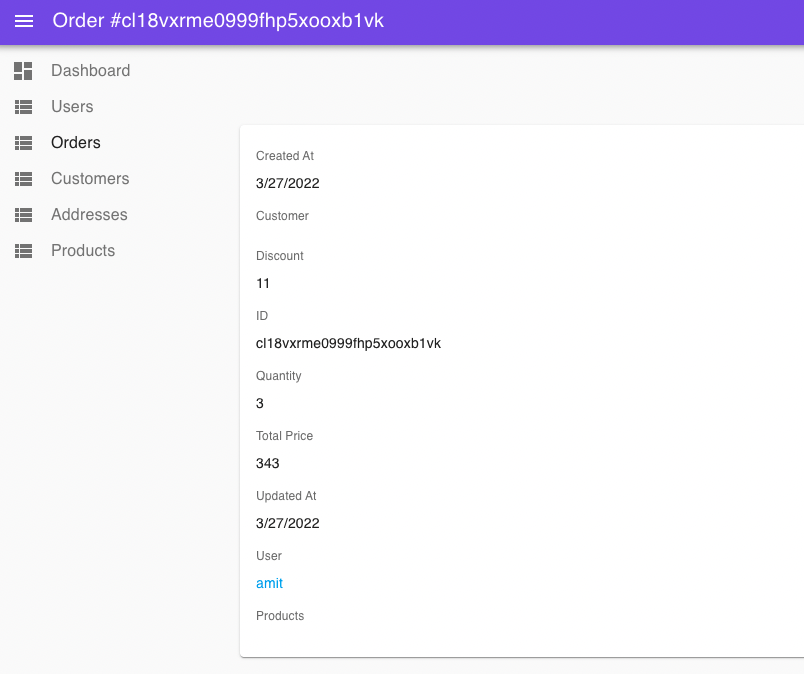
Task: Click the Addresses list icon
Action: click(22, 214)
